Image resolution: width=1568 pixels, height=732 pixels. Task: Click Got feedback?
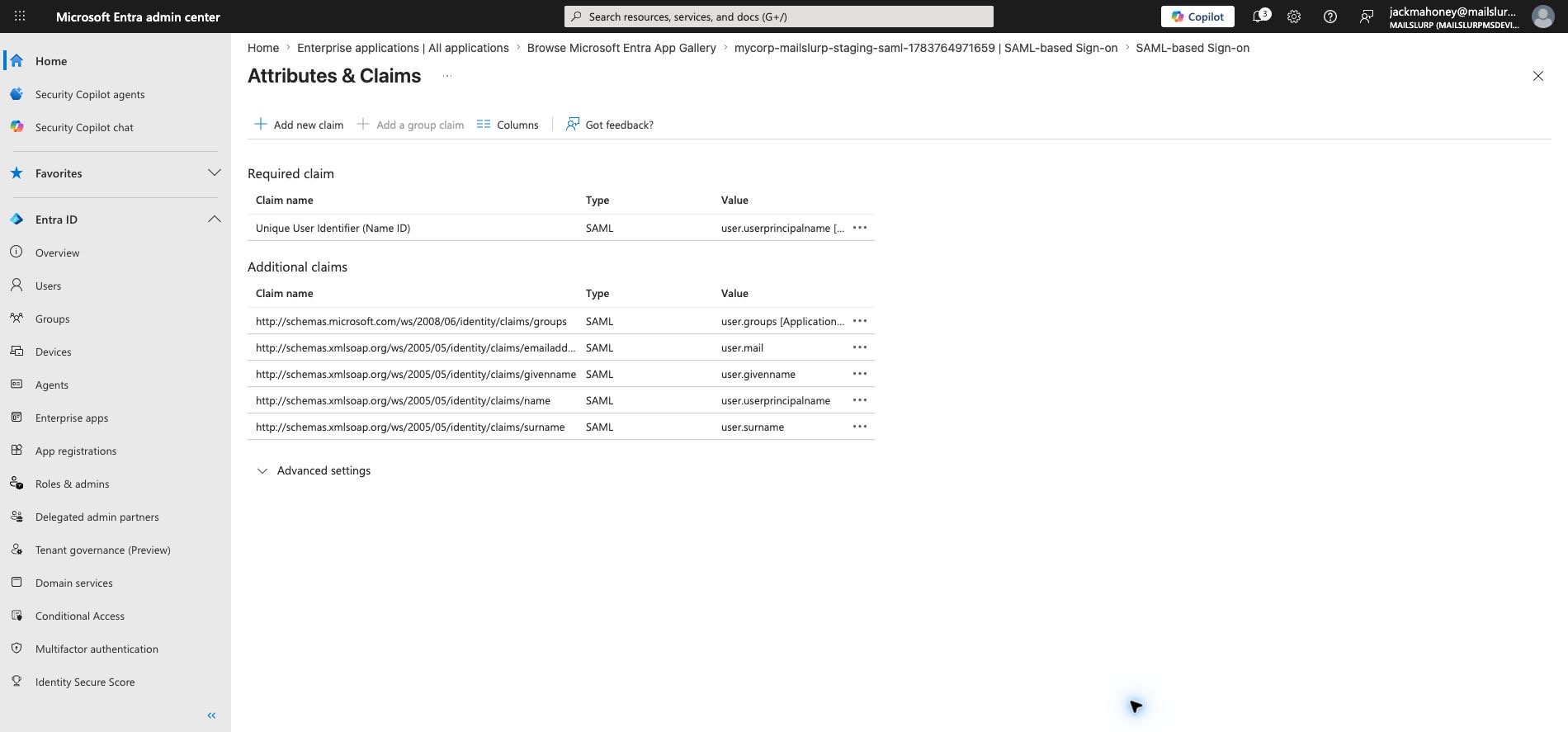tap(610, 125)
